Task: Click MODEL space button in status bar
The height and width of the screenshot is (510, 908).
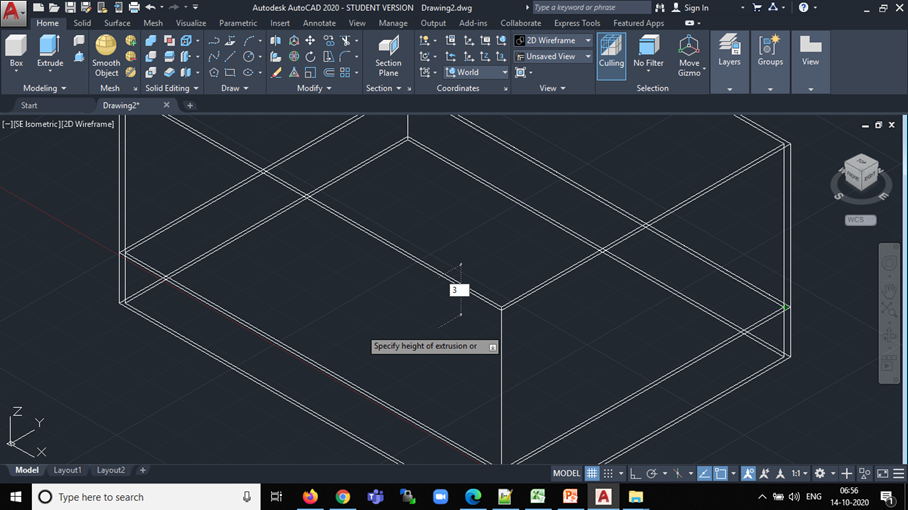Action: (566, 473)
